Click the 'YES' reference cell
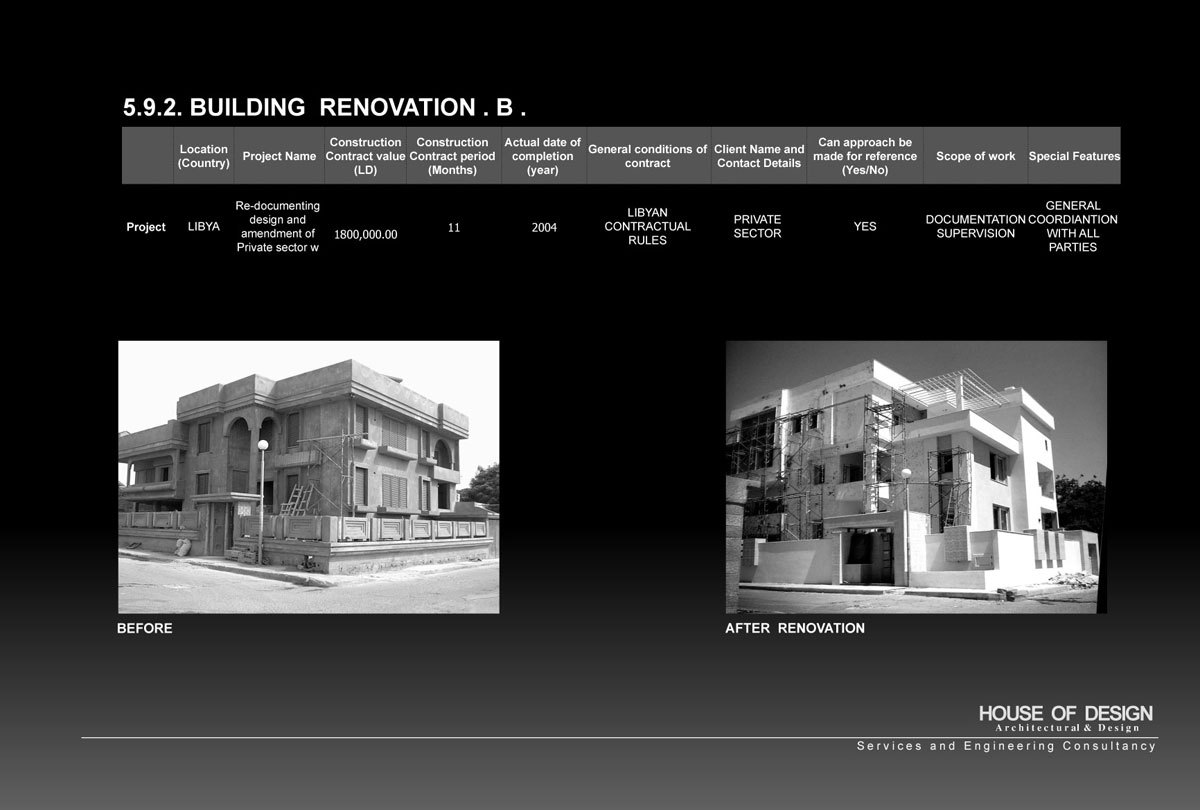This screenshot has width=1200, height=810. pyautogui.click(x=865, y=227)
